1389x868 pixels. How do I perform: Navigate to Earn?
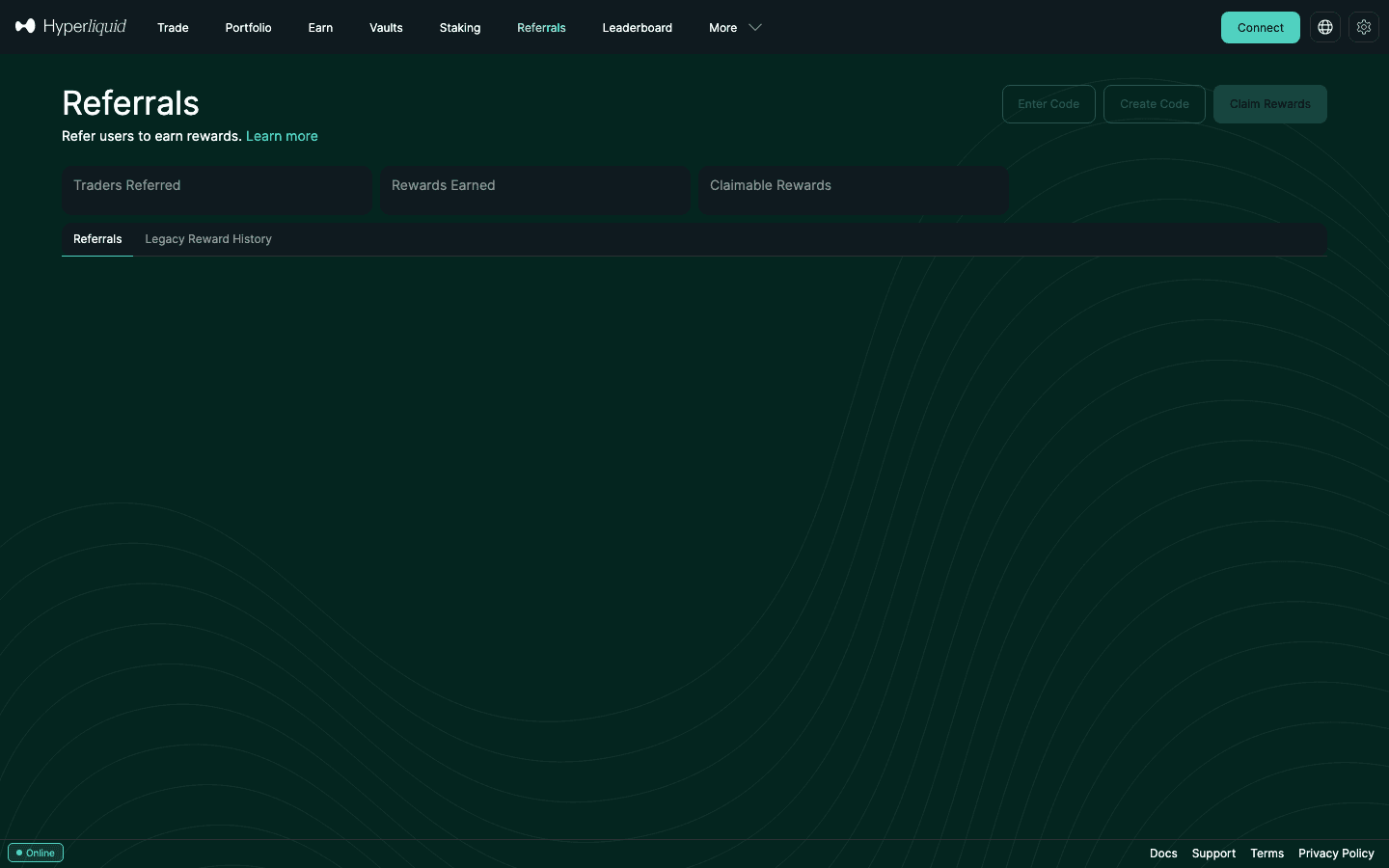coord(320,27)
